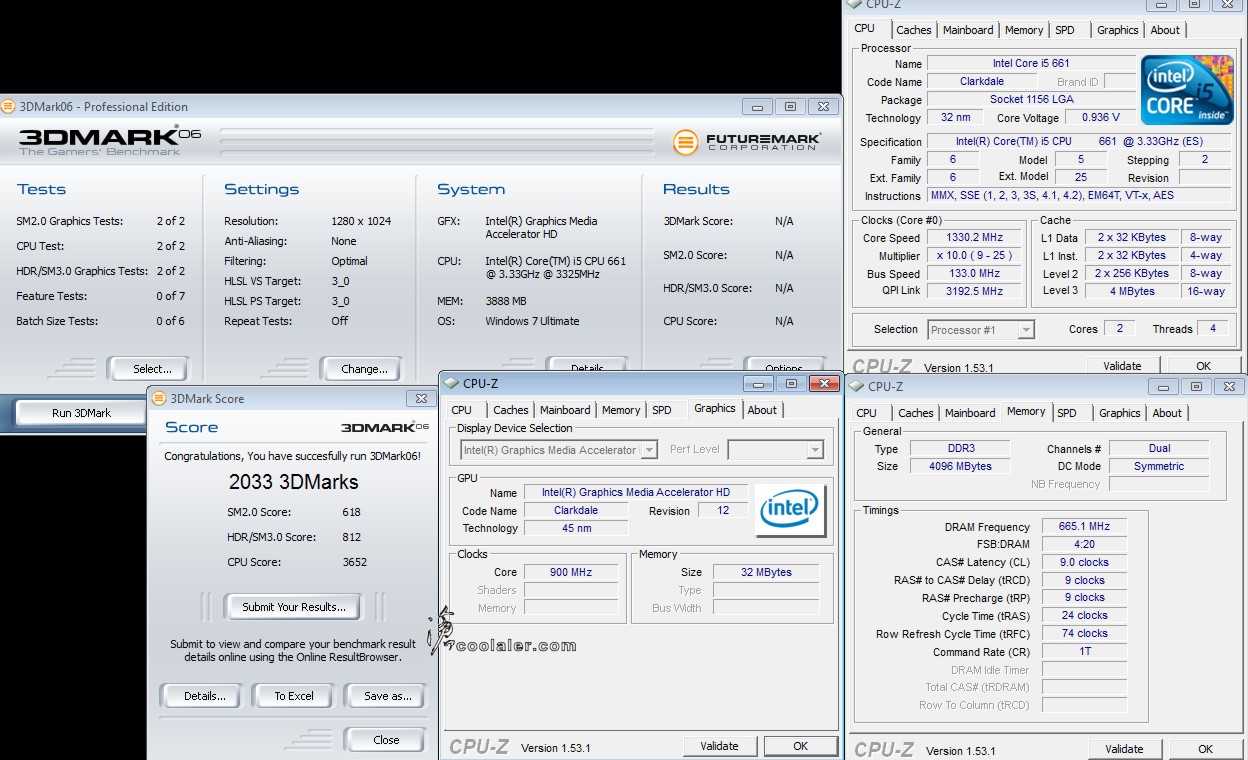
Task: Click the 3DMark06 title bar app icon
Action: [9, 106]
